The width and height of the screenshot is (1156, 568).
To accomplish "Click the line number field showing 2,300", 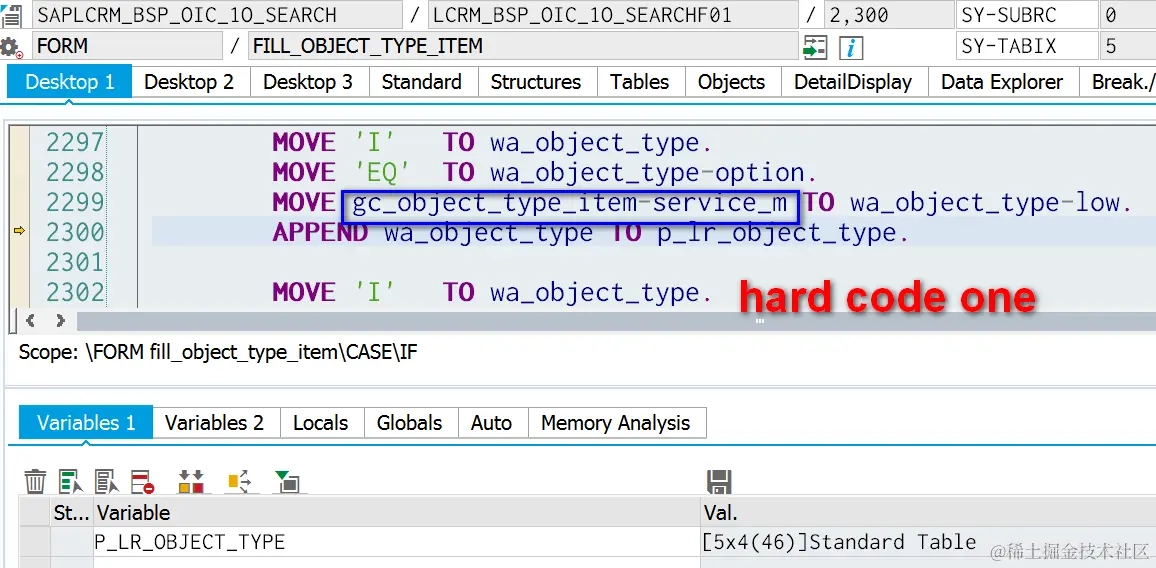I will point(888,15).
